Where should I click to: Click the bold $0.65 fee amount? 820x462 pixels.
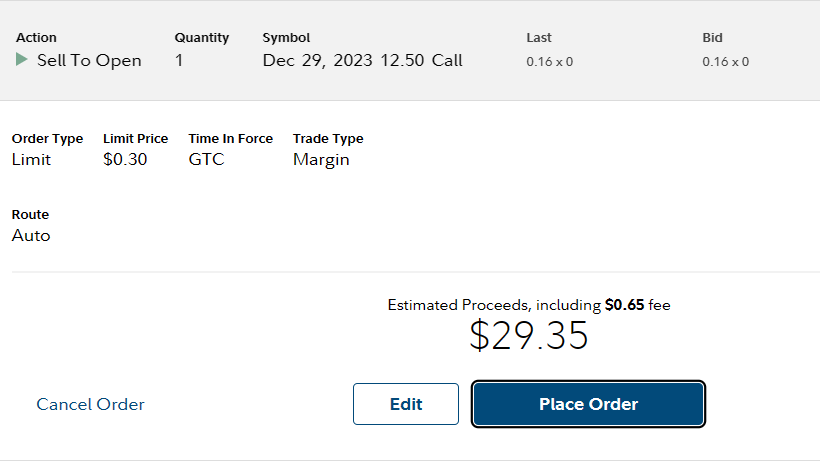point(624,305)
